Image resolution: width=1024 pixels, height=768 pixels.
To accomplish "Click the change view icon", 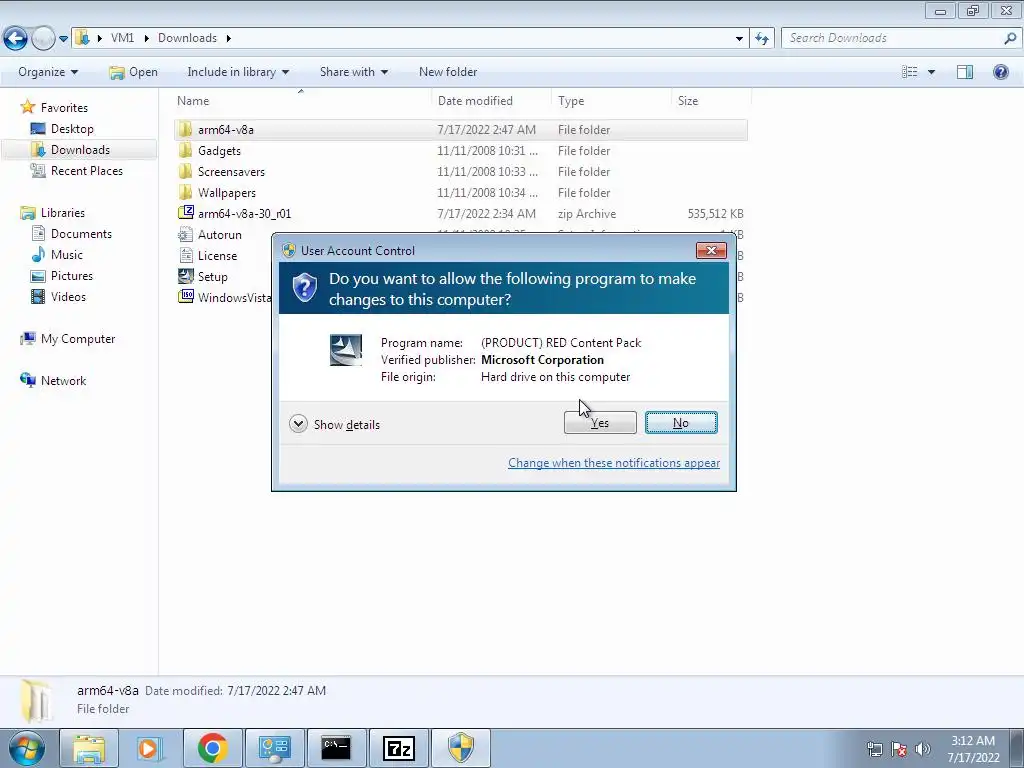I will click(x=910, y=72).
